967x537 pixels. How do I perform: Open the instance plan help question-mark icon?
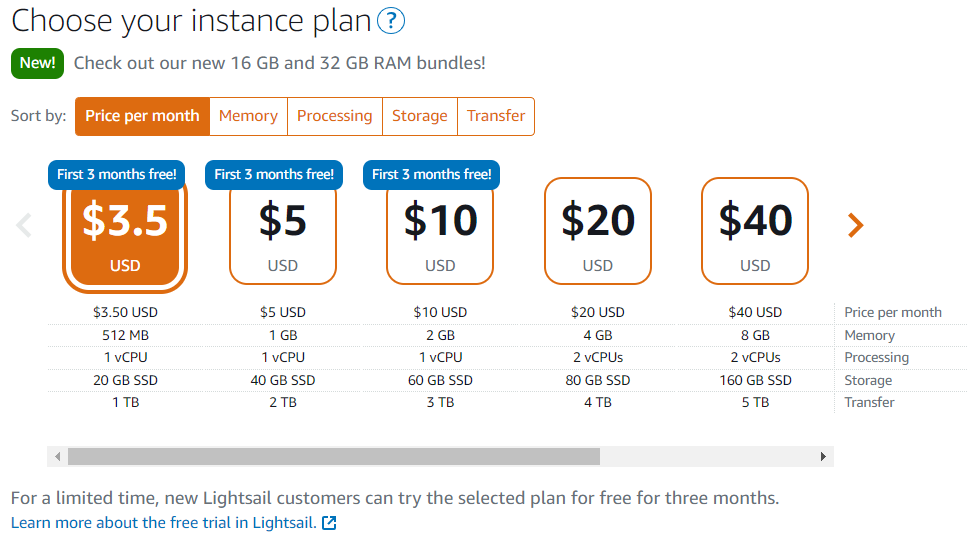(390, 20)
